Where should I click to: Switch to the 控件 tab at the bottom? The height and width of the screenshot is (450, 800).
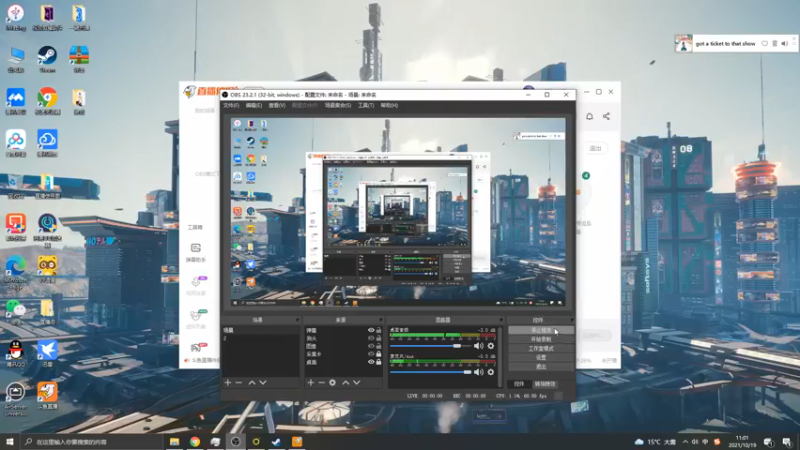click(519, 384)
